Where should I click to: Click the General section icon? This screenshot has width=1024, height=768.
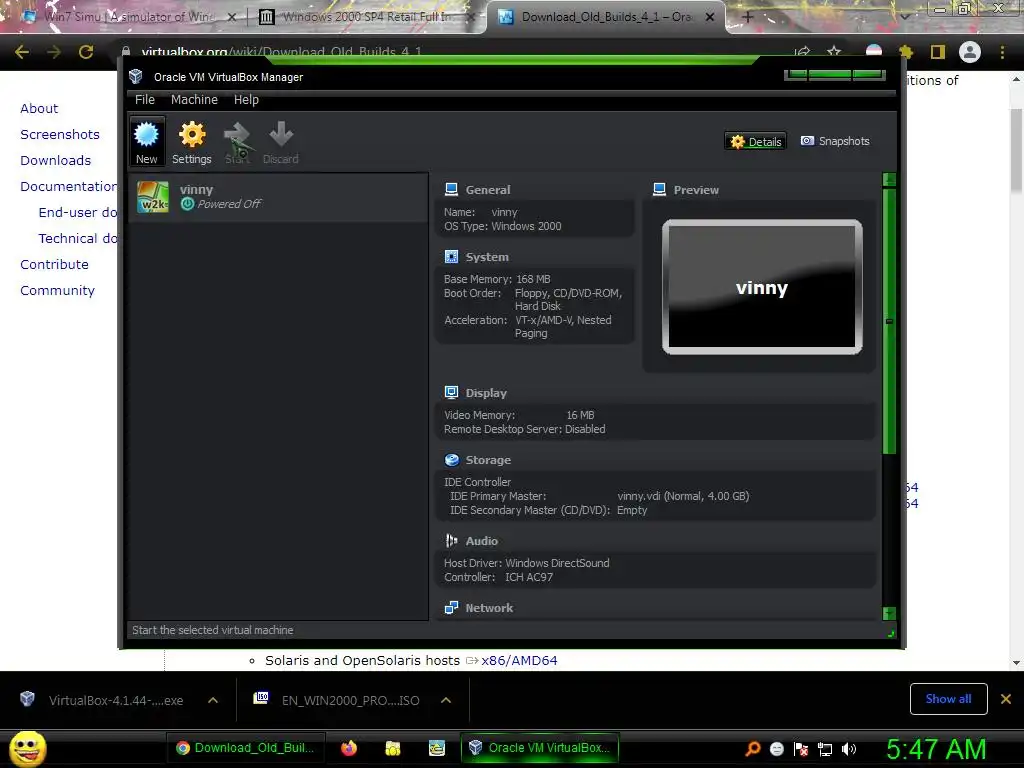451,189
